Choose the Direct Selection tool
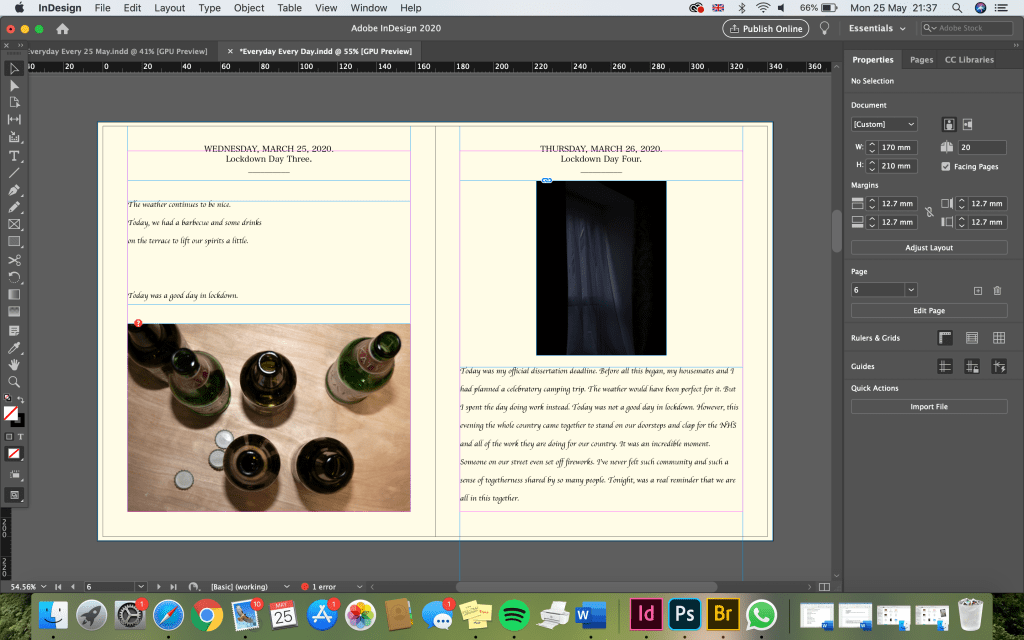Viewport: 1024px width, 640px height. (x=14, y=86)
